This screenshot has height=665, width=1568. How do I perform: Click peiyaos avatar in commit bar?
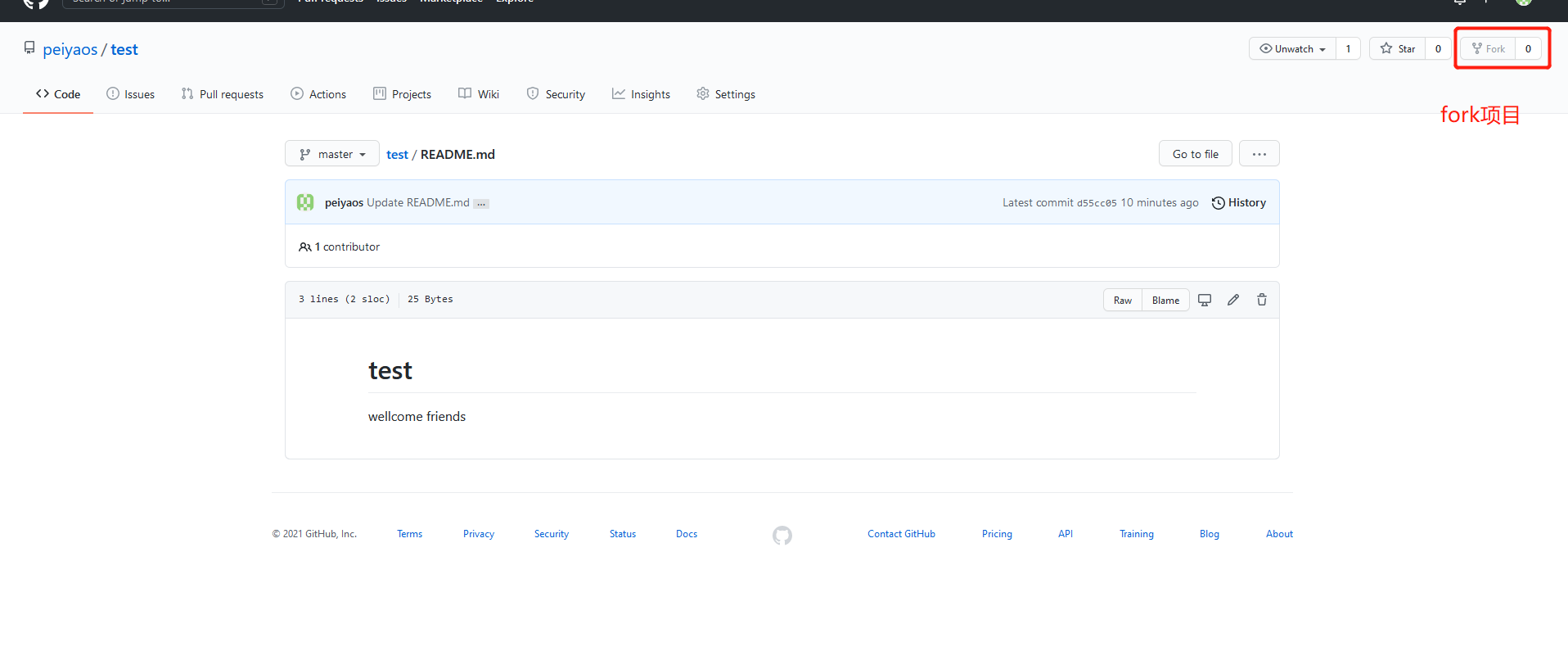305,202
